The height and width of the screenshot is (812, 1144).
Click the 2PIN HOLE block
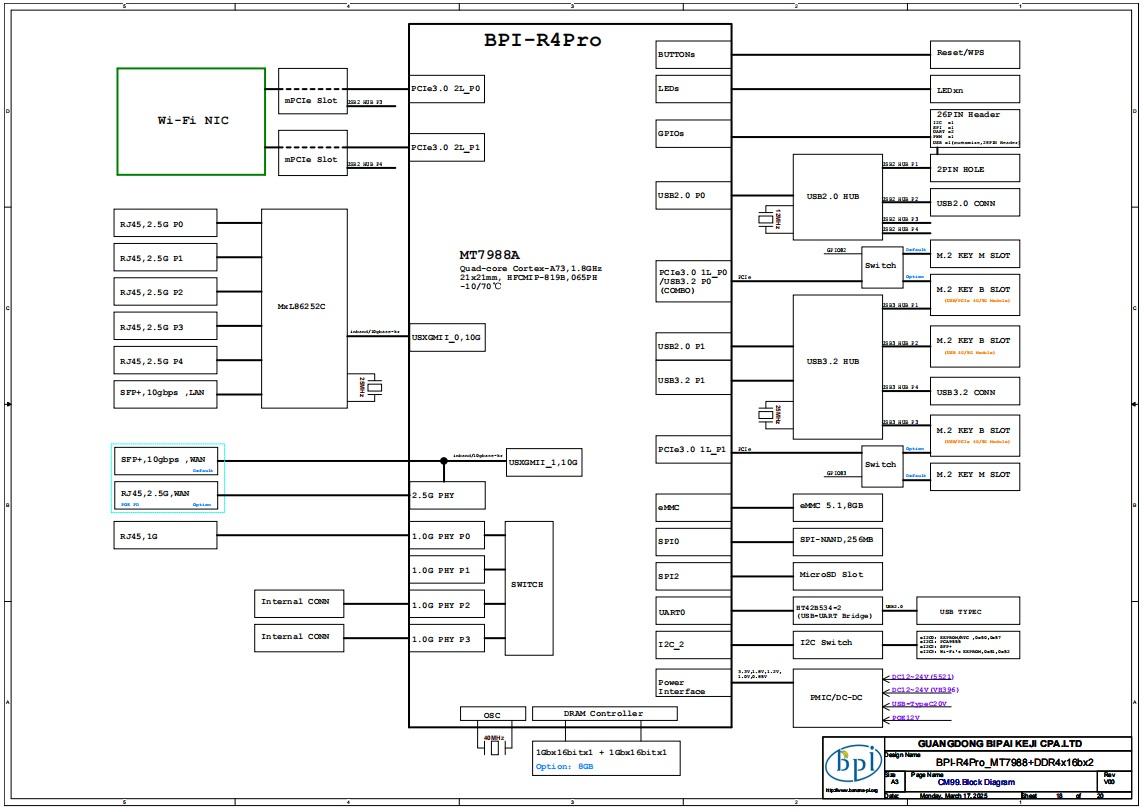point(975,169)
